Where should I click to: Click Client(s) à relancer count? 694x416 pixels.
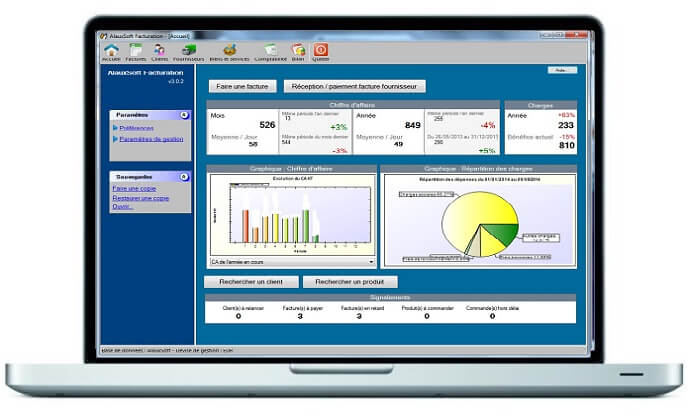(x=238, y=316)
